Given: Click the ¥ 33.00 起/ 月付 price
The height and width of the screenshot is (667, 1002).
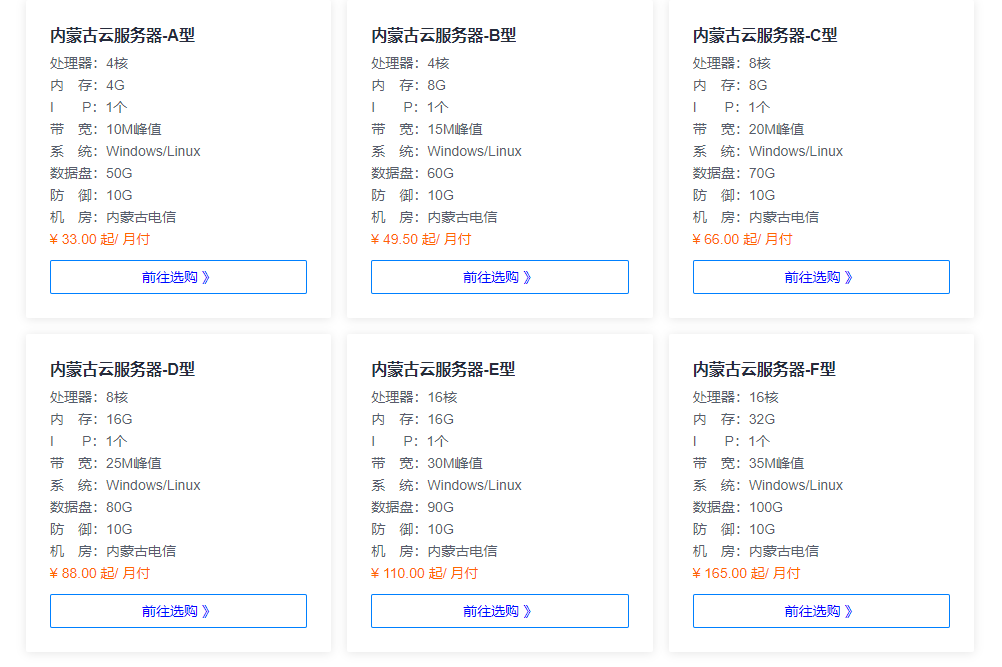Looking at the screenshot, I should click(x=100, y=239).
